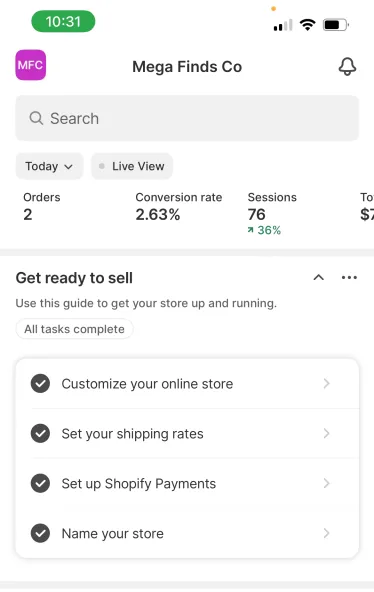374x592 pixels.
Task: Open Live View
Action: 132,166
